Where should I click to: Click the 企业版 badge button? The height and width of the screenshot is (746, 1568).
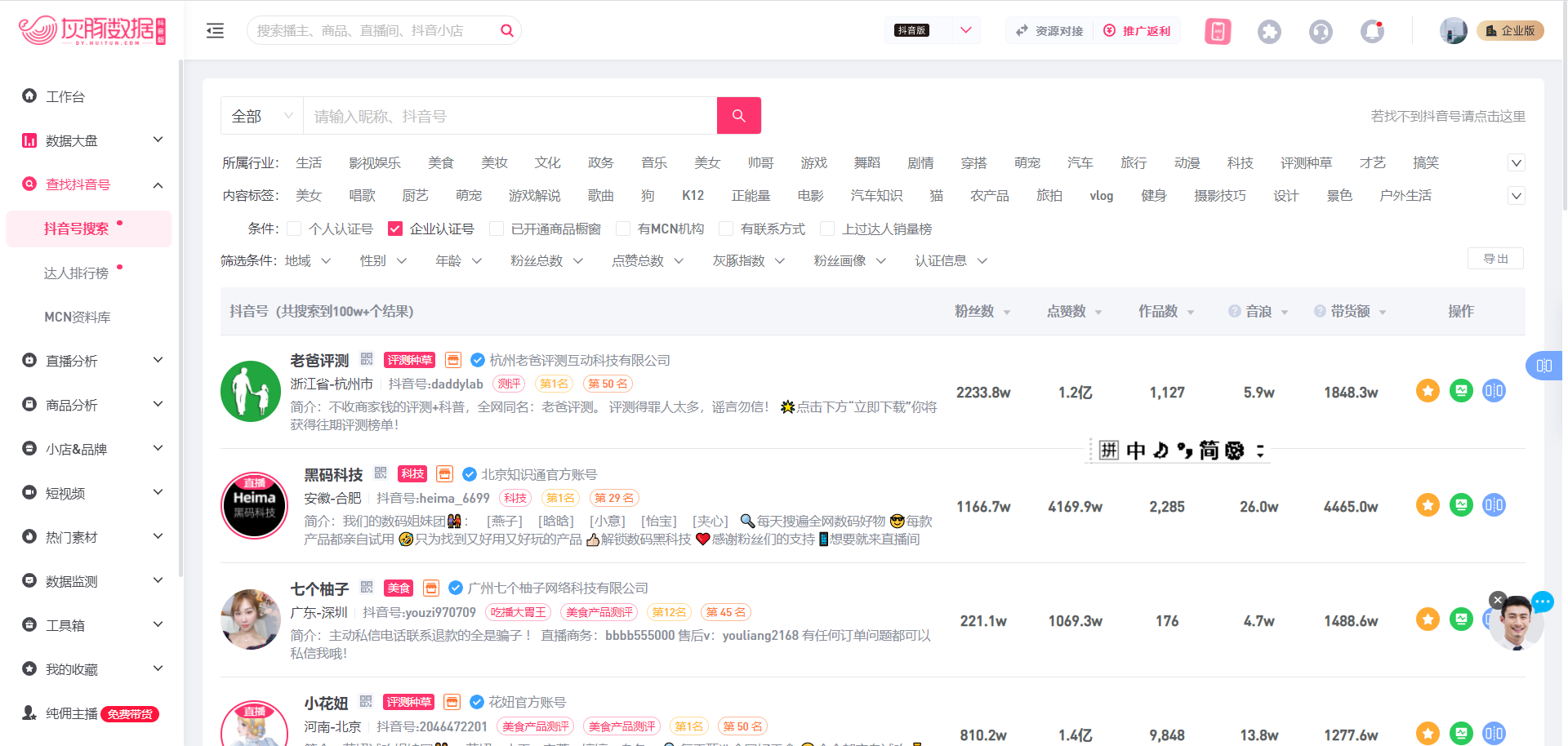click(1510, 31)
